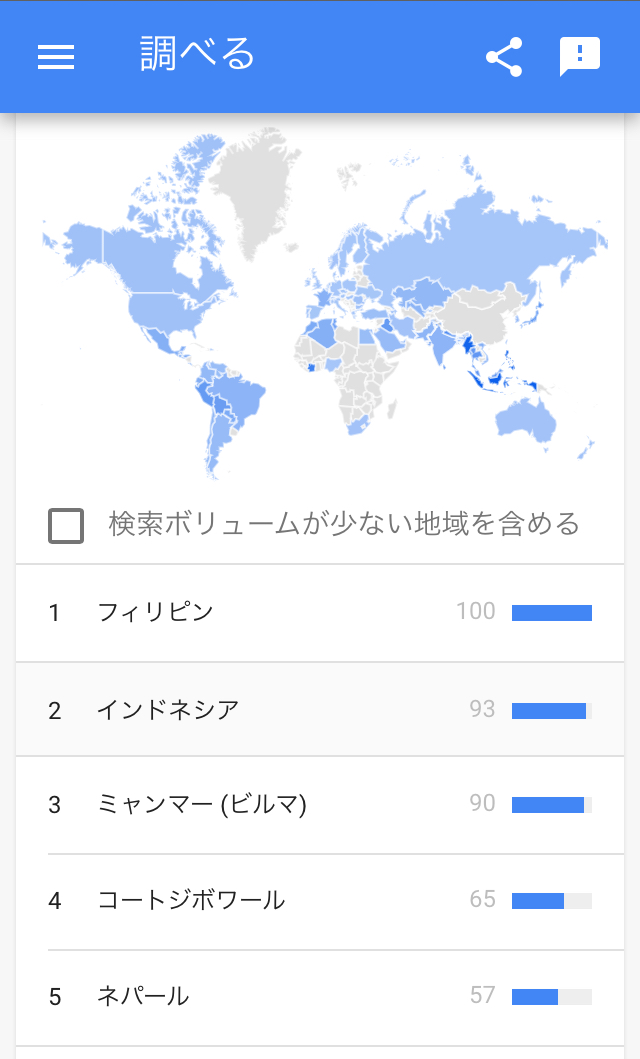Select インドネシア in the region list
640x1059 pixels.
(x=168, y=710)
